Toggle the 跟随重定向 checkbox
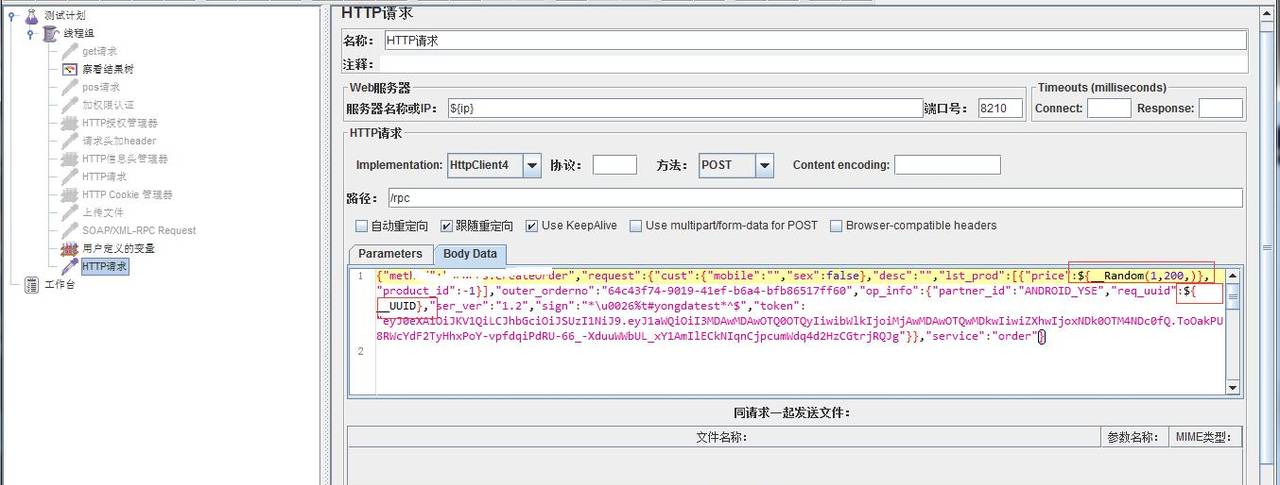Image resolution: width=1280 pixels, height=485 pixels. coord(447,226)
